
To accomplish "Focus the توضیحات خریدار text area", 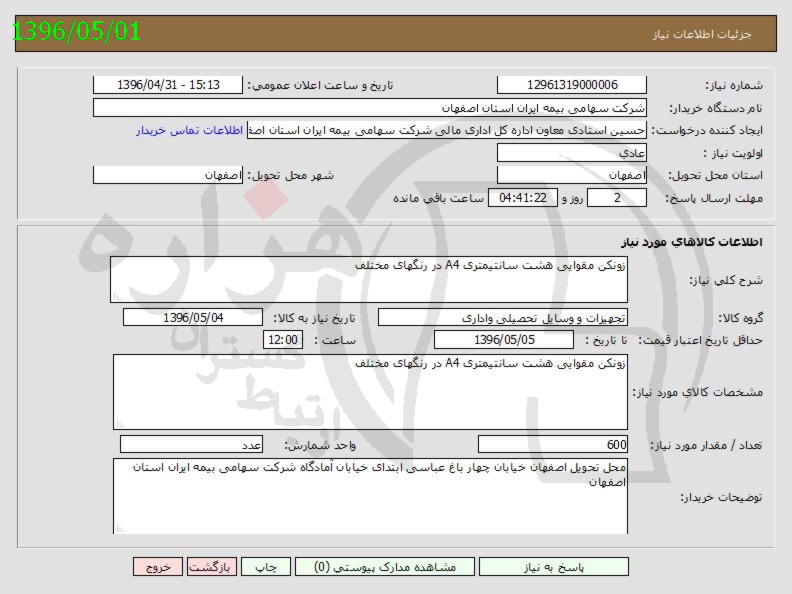I will pyautogui.click(x=370, y=496).
